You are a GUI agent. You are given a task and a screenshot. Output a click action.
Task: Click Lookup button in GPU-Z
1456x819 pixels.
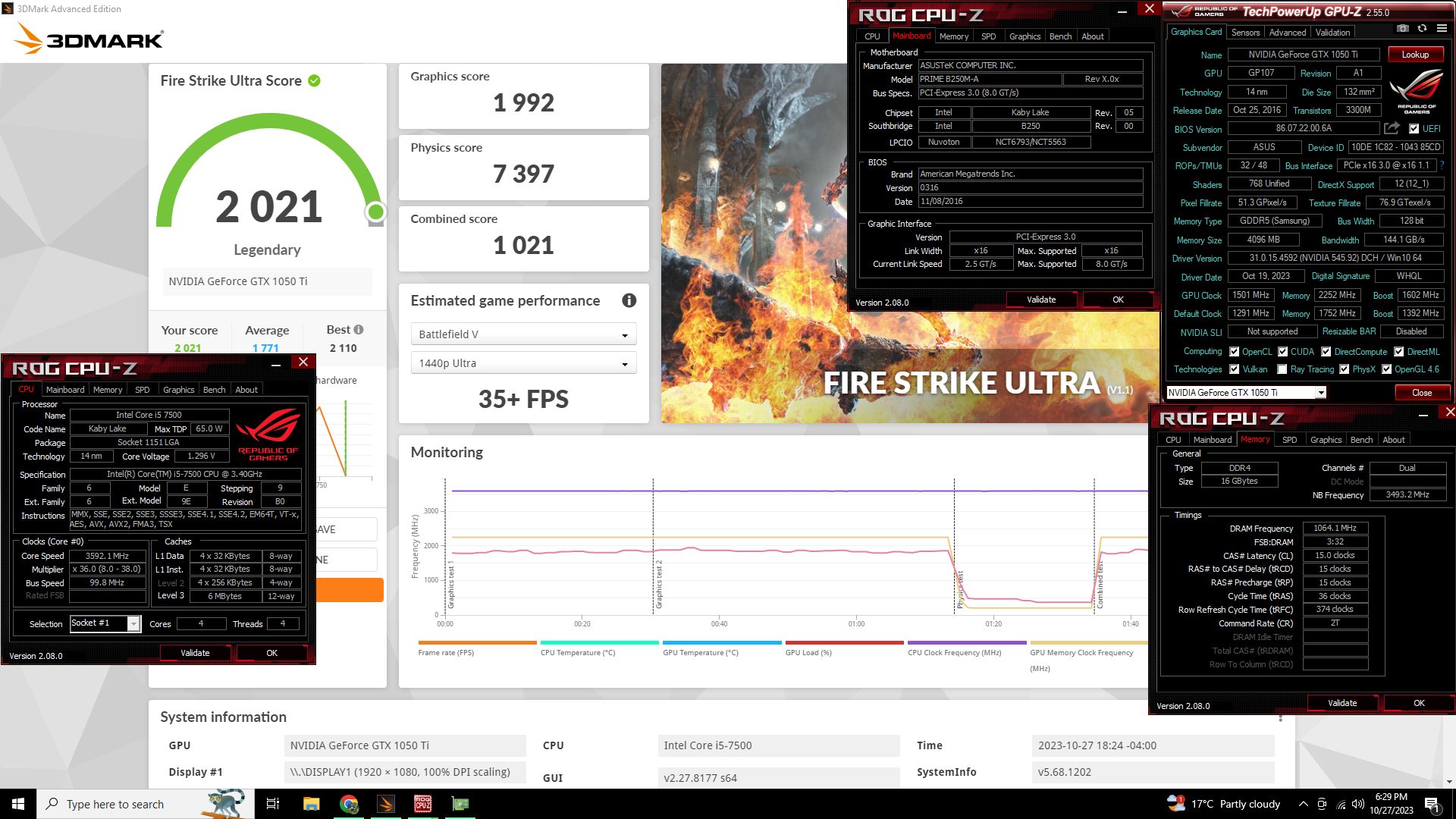(x=1415, y=55)
